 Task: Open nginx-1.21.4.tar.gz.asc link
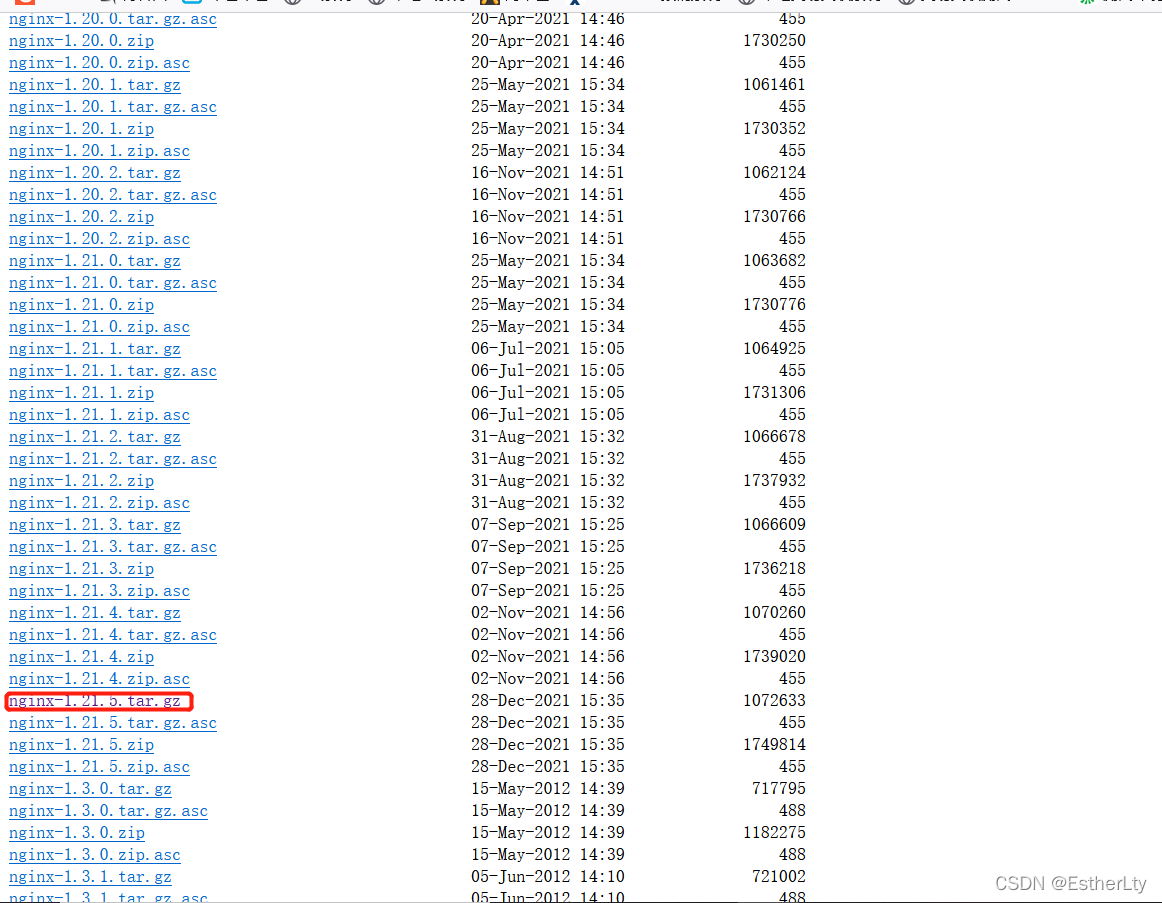(x=113, y=635)
